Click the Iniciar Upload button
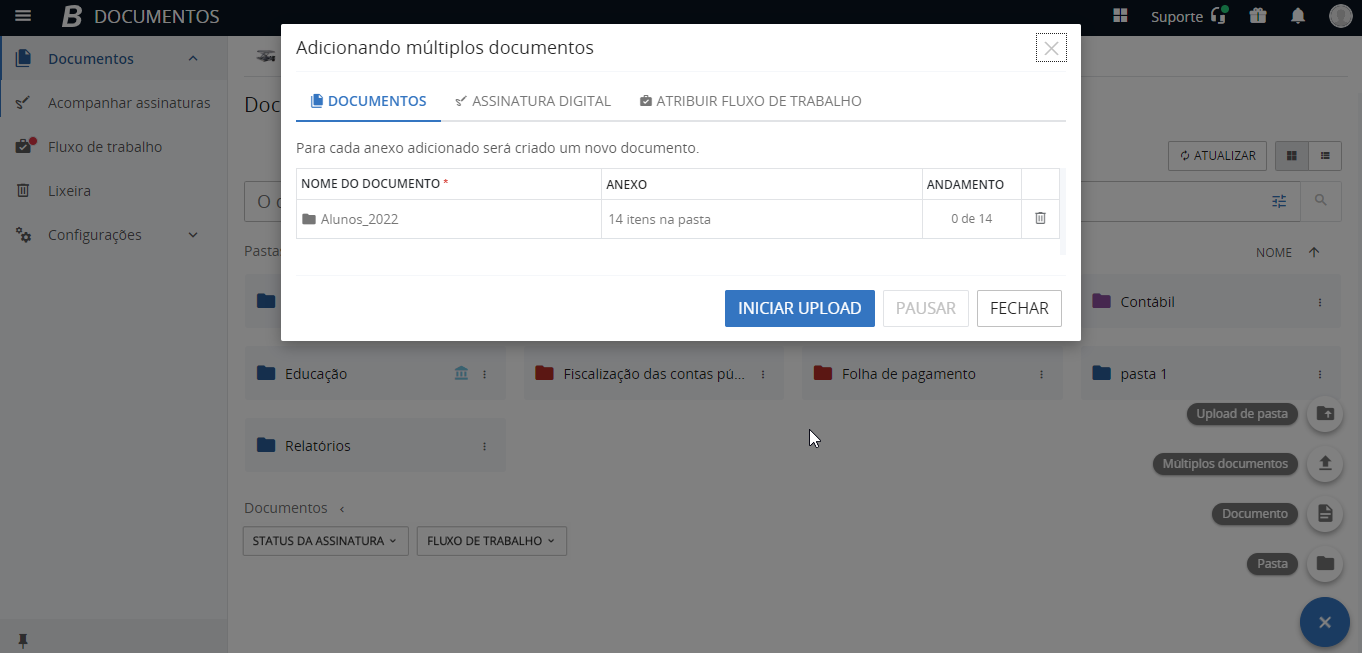1362x653 pixels. [799, 308]
